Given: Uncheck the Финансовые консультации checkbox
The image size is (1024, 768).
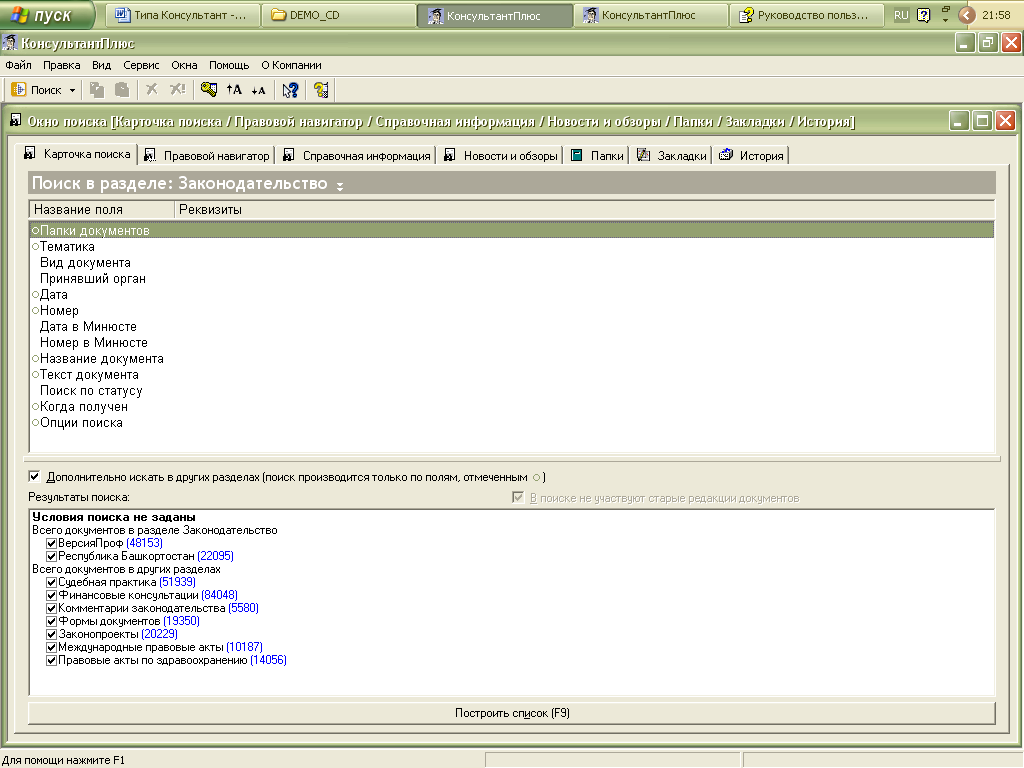Looking at the screenshot, I should [x=52, y=596].
